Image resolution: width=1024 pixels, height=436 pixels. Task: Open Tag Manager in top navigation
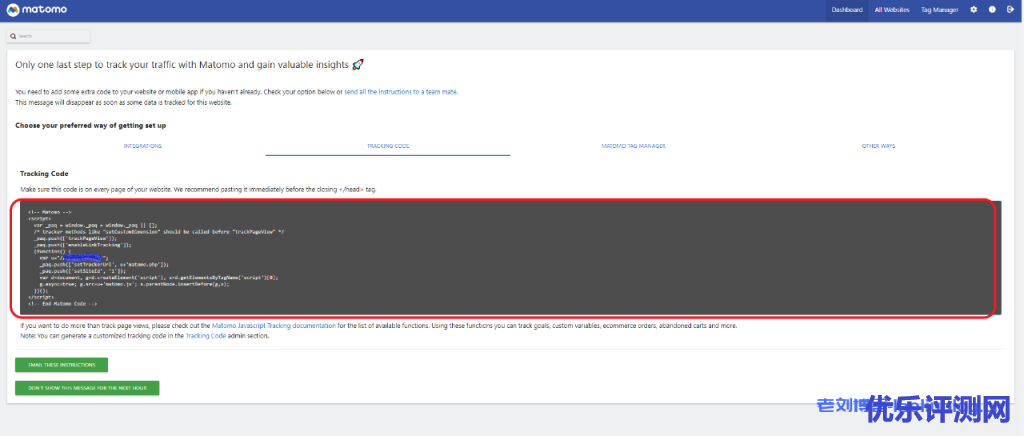pos(939,10)
